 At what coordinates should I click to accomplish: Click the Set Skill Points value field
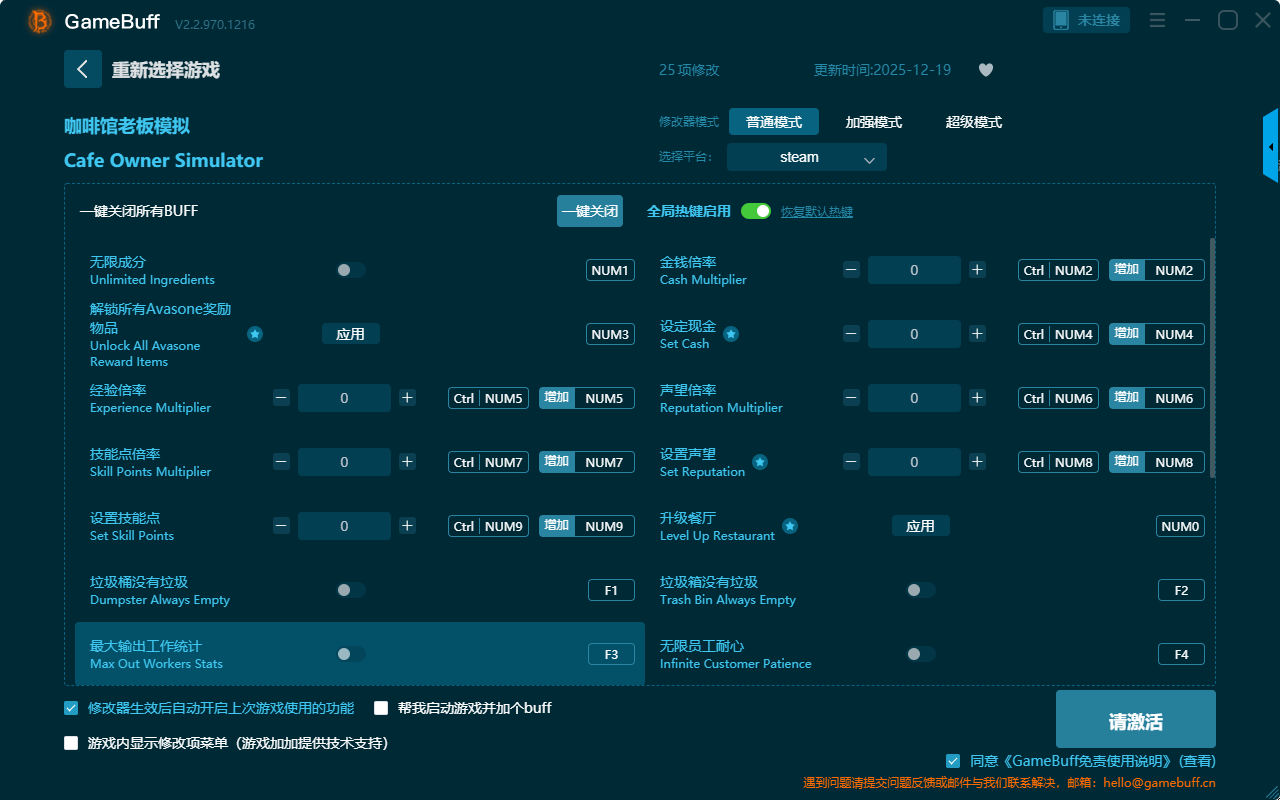344,526
